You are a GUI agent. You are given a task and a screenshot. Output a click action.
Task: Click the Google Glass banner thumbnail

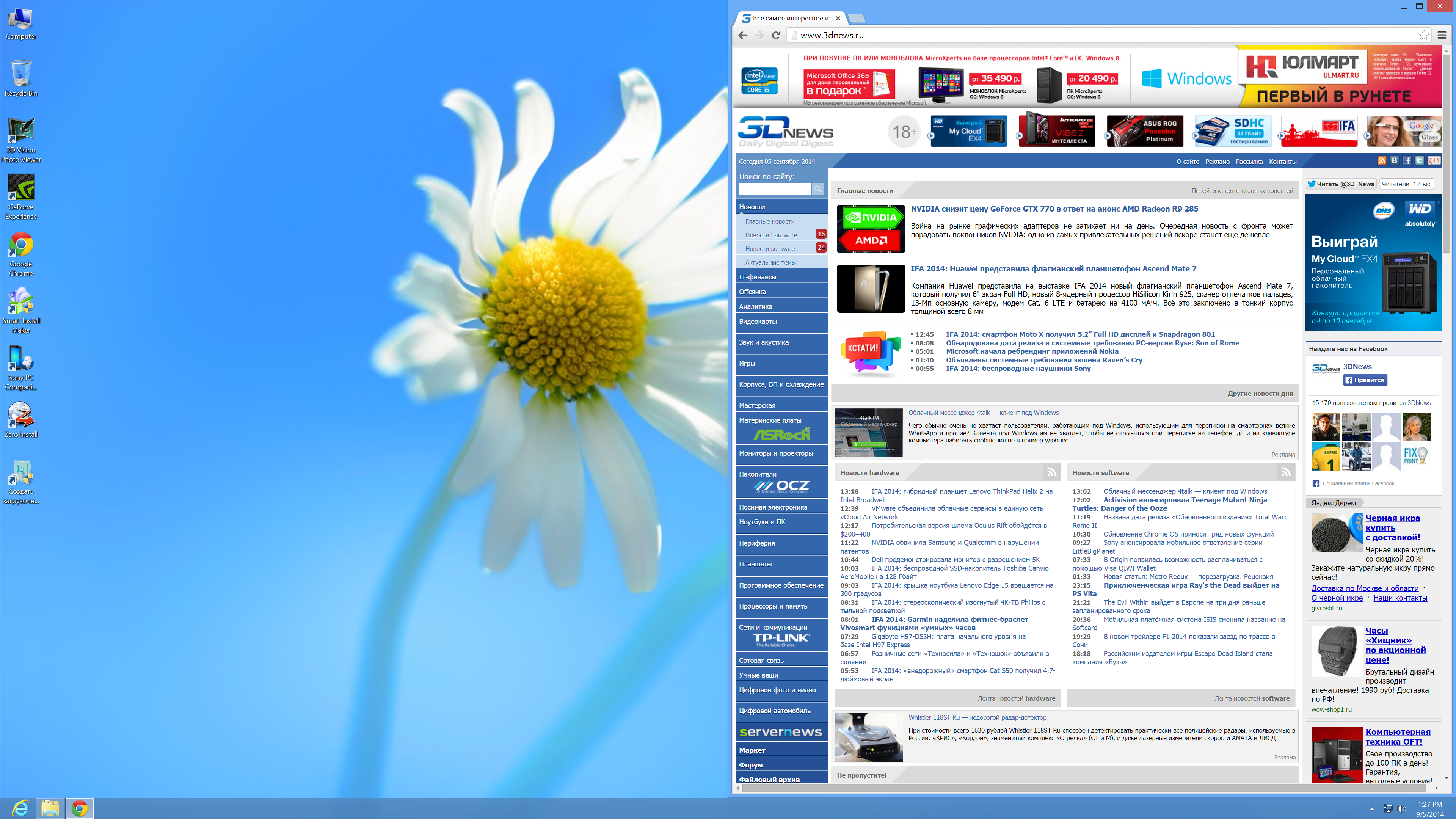point(1403,131)
